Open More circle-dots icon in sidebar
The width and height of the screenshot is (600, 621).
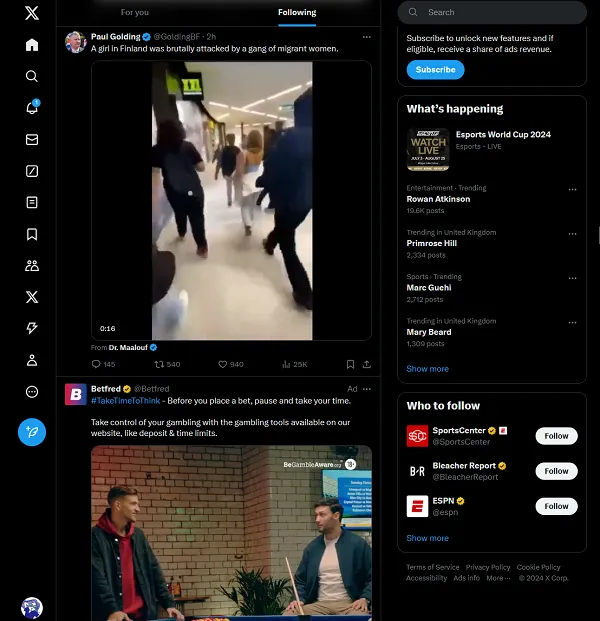(32, 392)
